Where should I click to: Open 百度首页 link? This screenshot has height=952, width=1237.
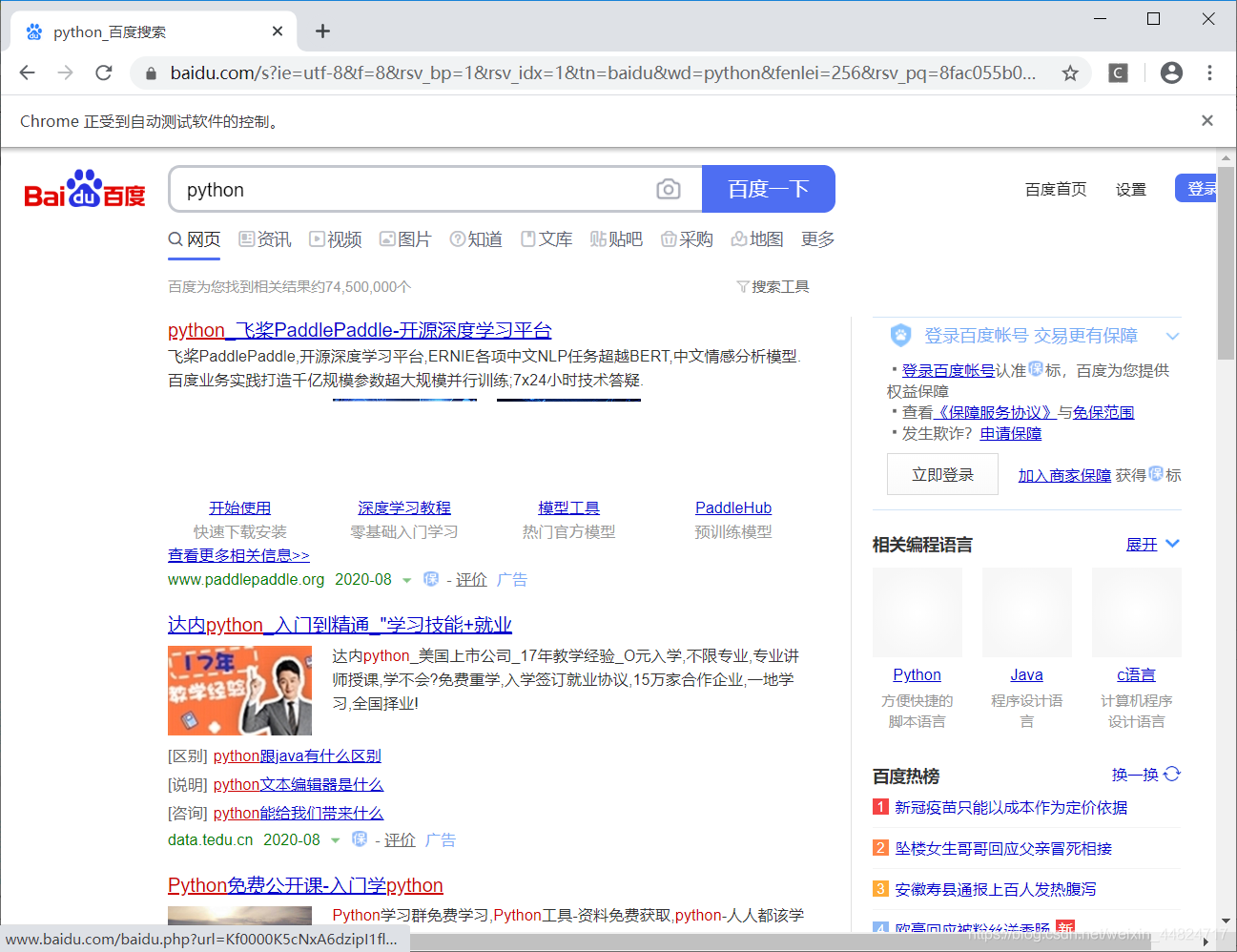coord(1056,189)
